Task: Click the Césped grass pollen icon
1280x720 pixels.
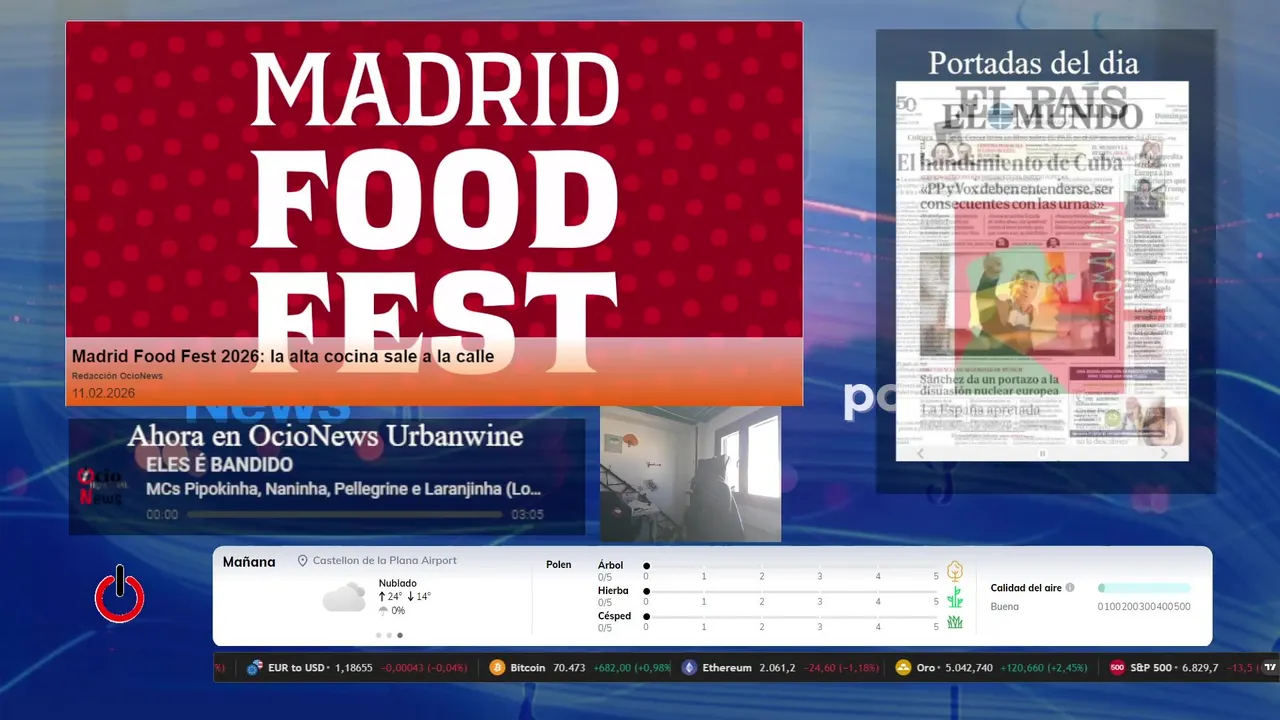Action: tap(955, 622)
